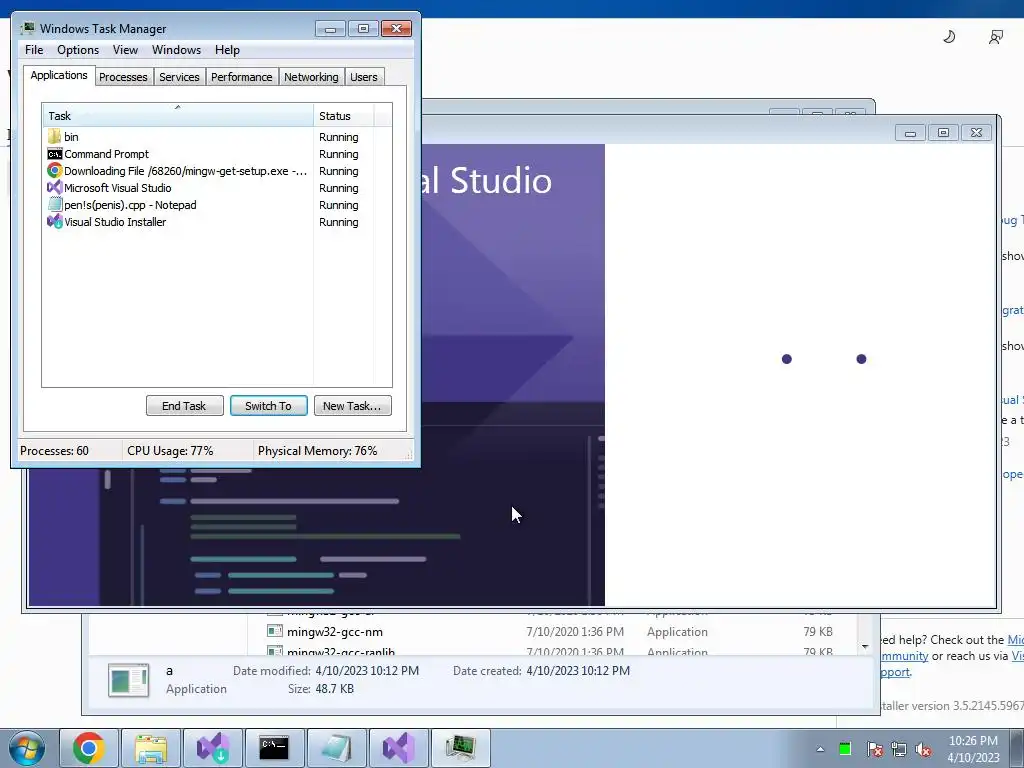Toggle the dark mode moon icon
Screen dimensions: 1024x768
pyautogui.click(x=950, y=37)
